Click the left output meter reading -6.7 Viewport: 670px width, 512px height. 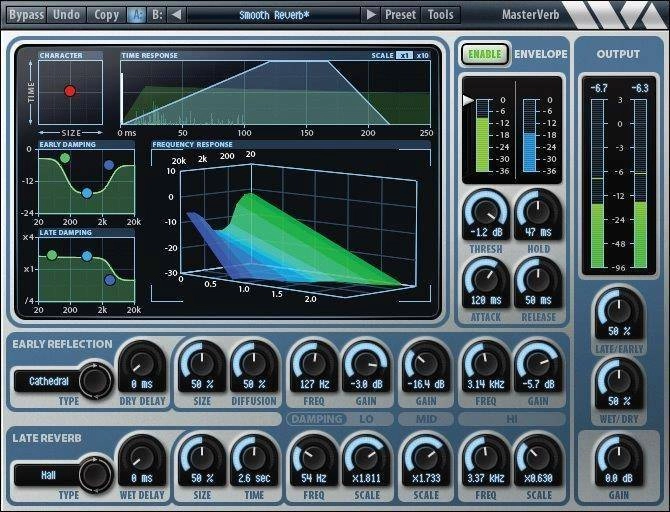click(598, 88)
